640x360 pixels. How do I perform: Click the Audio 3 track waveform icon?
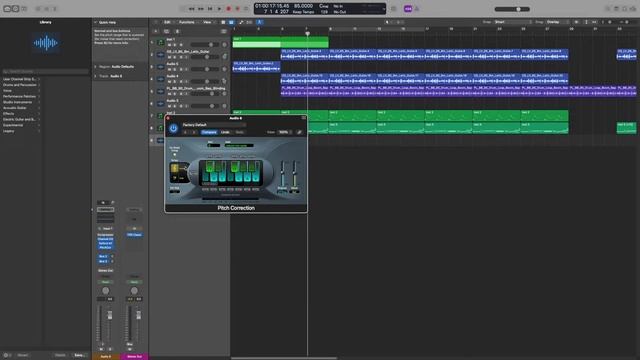coord(161,104)
